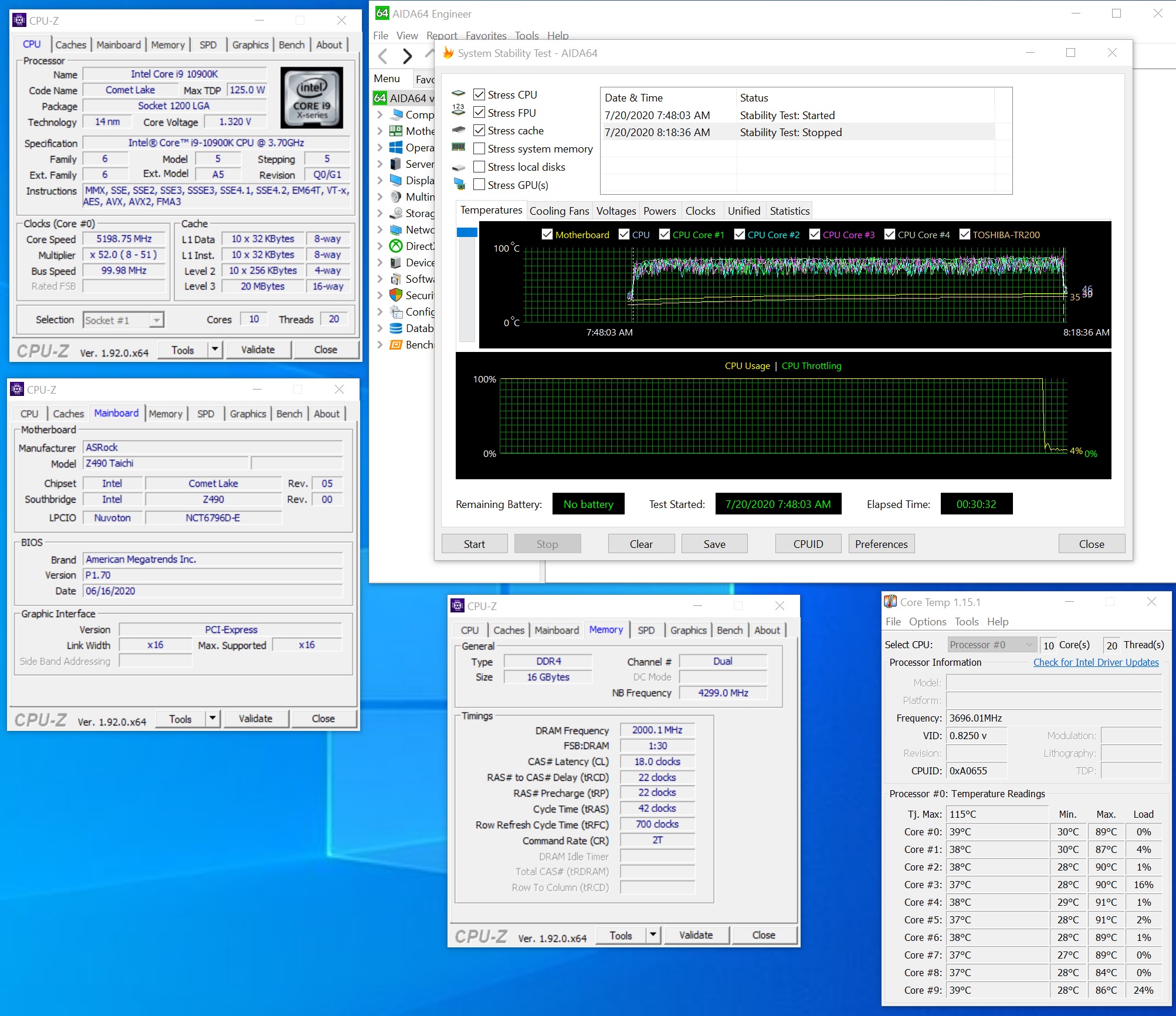
Task: Click the Display monitor icon in AIDA64 tree
Action: (396, 180)
